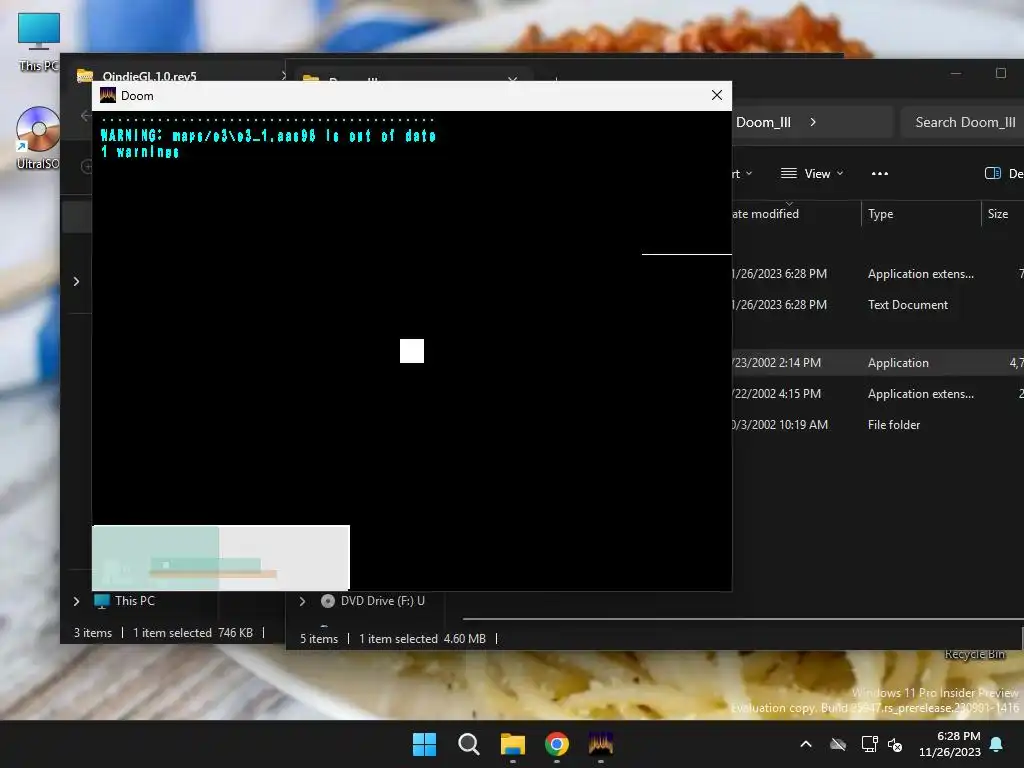Show hidden system tray icons

806,744
